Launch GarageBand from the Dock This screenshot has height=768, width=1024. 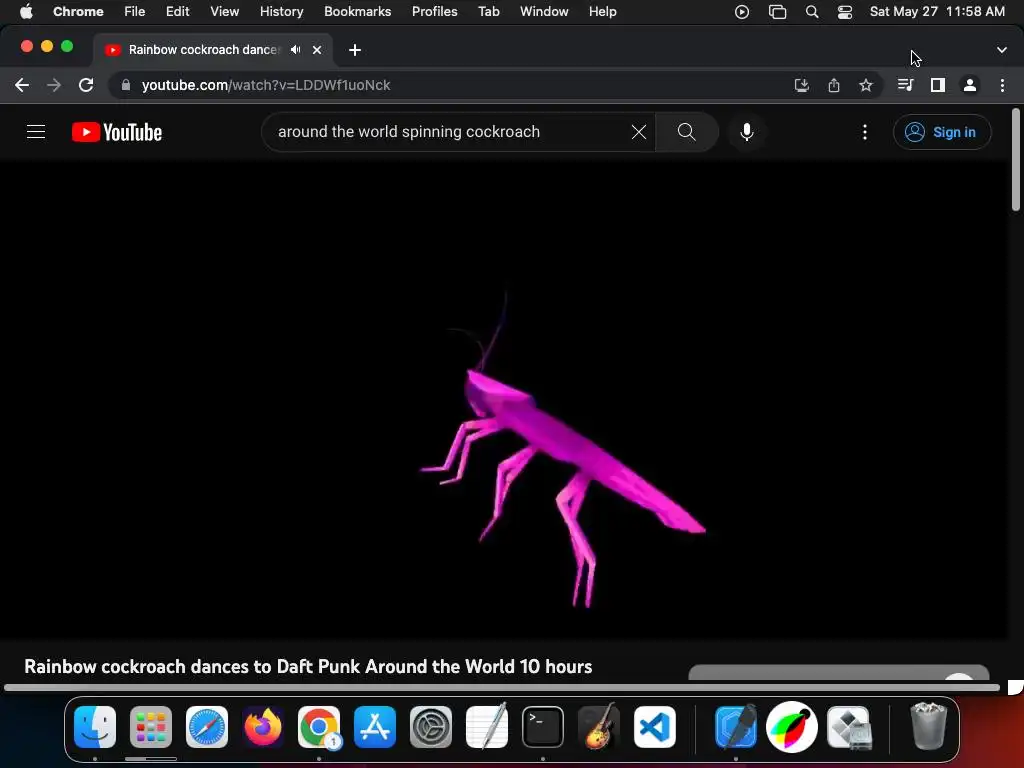599,727
